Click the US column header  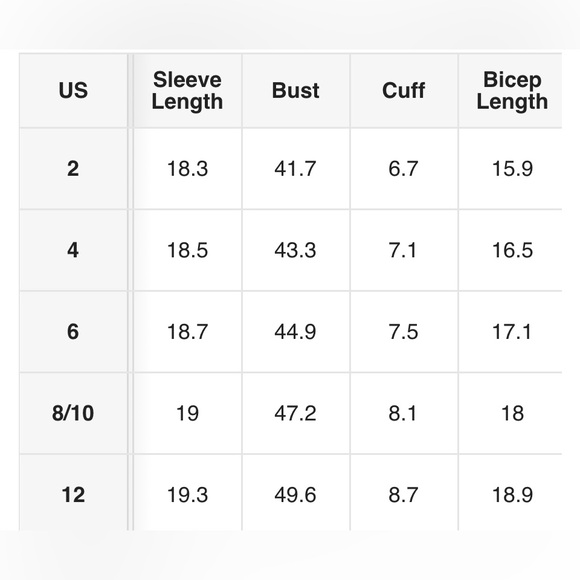click(x=73, y=90)
